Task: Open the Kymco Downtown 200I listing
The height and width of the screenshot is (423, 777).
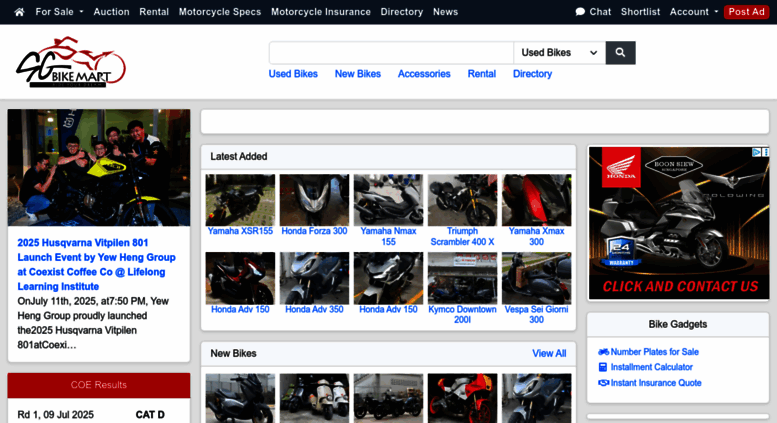Action: 462,315
